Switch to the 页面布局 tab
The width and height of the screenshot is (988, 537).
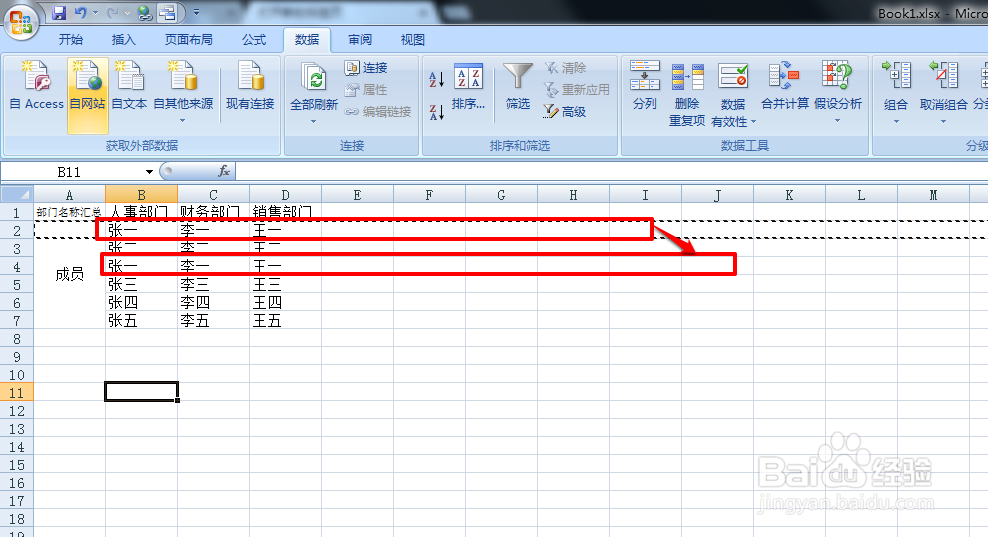pyautogui.click(x=188, y=40)
